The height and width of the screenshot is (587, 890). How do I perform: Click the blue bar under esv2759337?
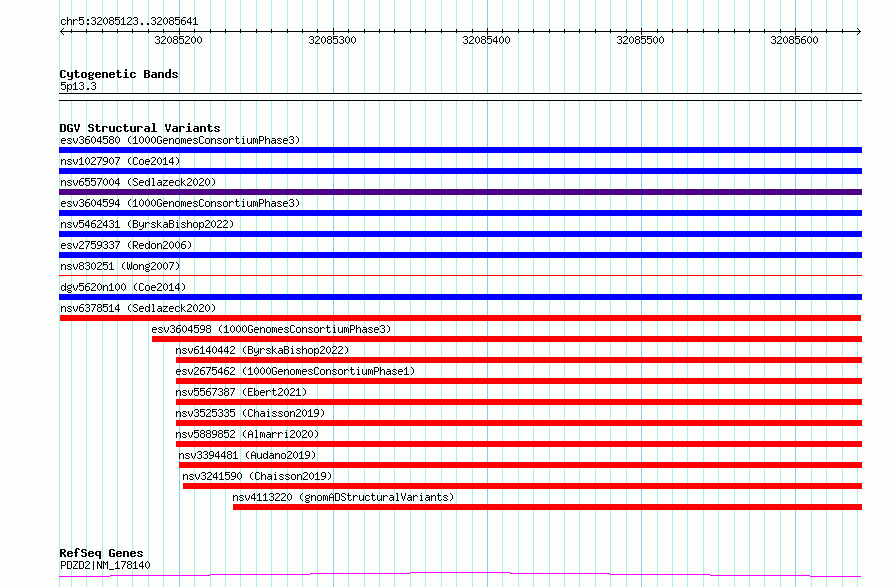(x=460, y=255)
